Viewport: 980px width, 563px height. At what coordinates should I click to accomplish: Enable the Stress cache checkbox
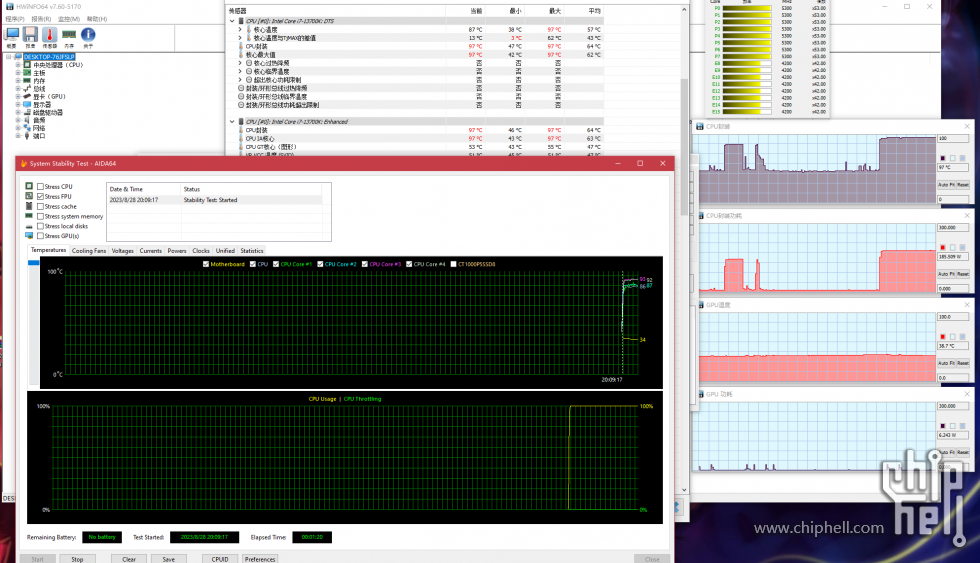point(40,206)
